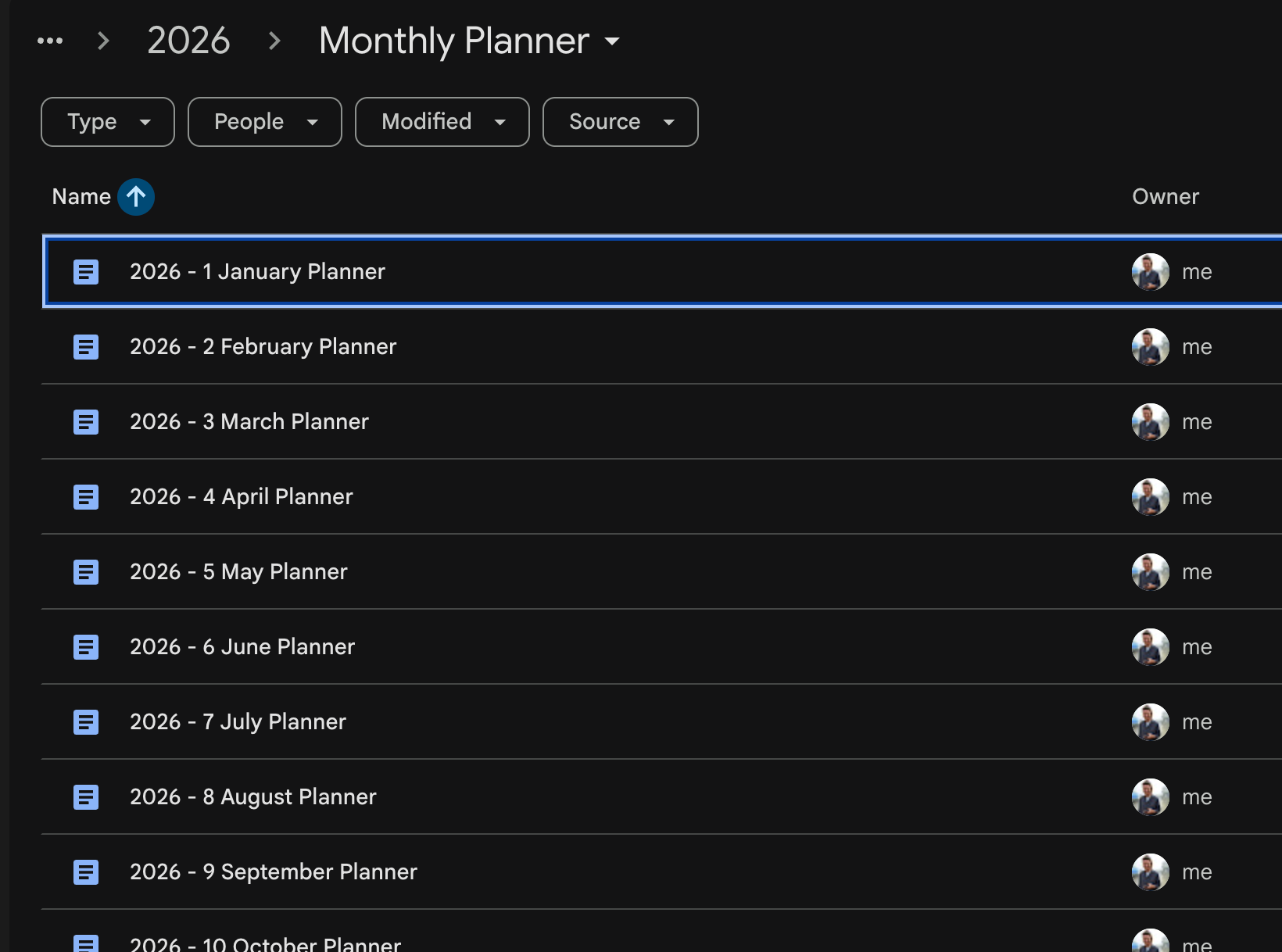Select 2026 - 10 October Planner file
This screenshot has height=952, width=1282.
click(x=265, y=943)
